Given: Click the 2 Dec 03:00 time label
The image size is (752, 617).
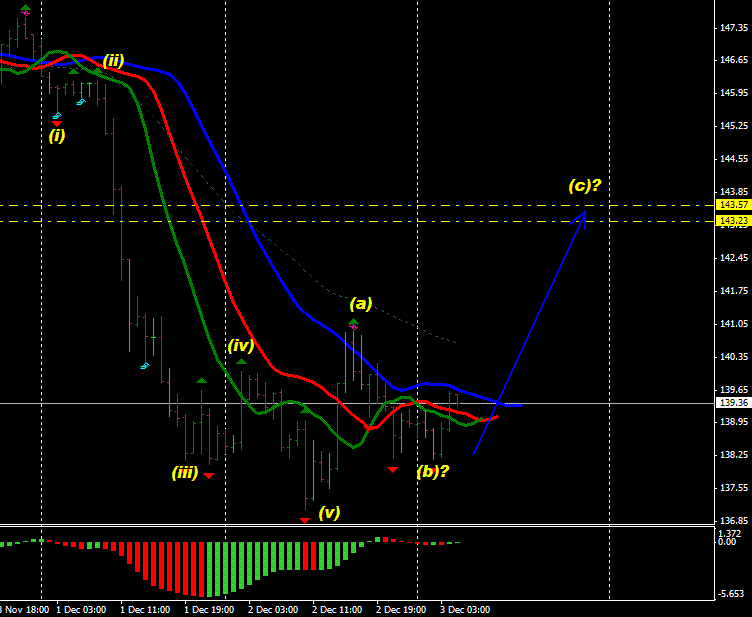Looking at the screenshot, I should [x=273, y=610].
